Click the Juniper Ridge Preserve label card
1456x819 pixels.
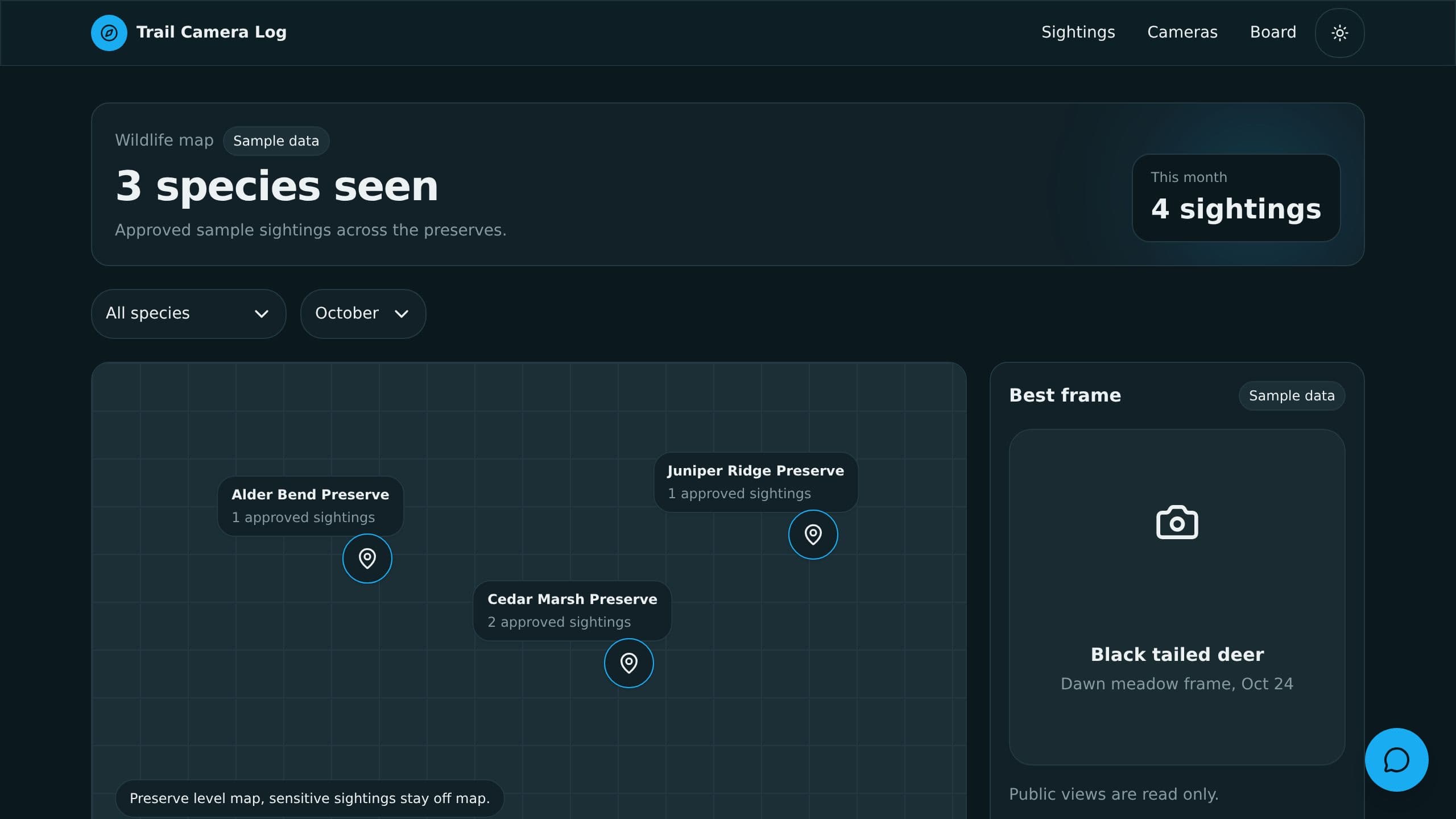(x=755, y=482)
